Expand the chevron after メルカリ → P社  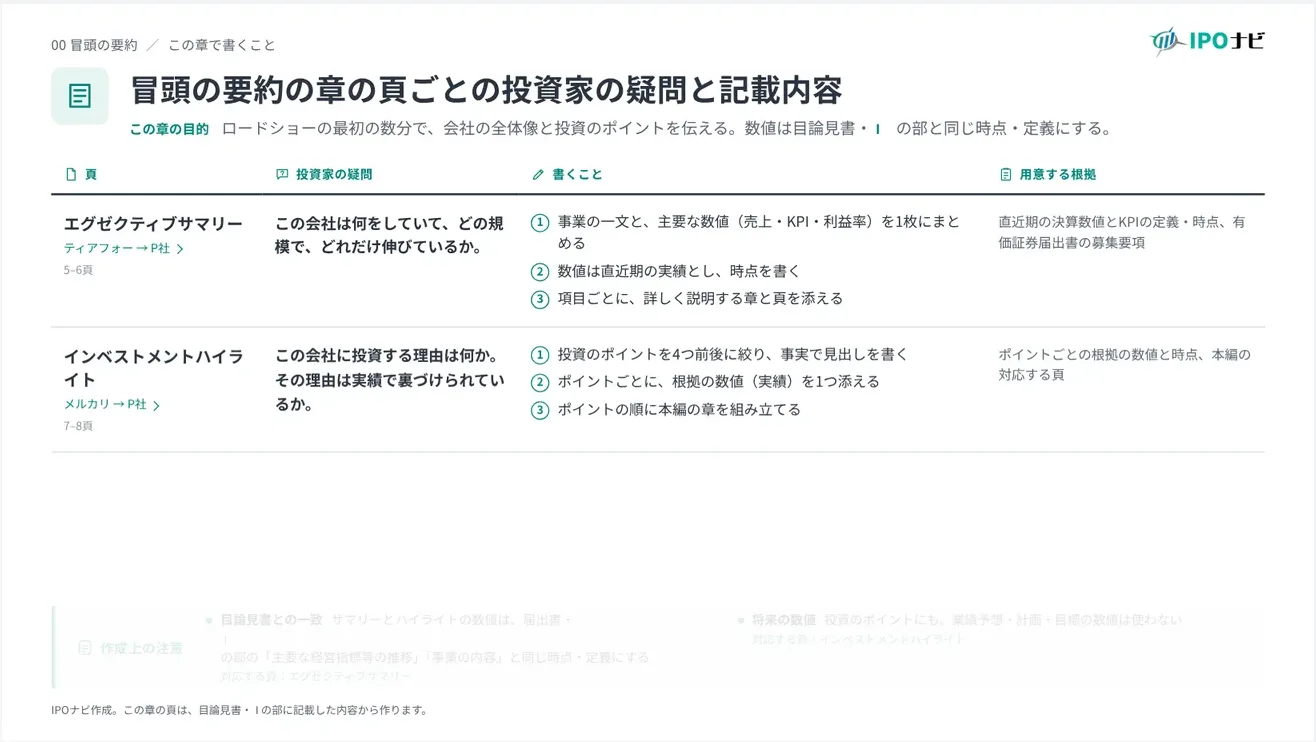click(156, 405)
